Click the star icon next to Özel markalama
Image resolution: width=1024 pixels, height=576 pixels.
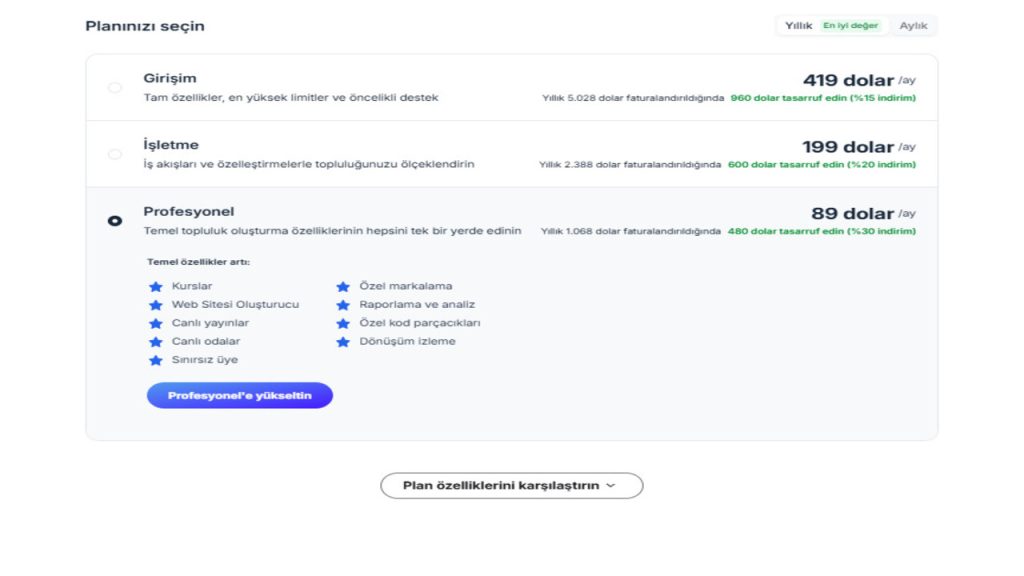tap(343, 286)
